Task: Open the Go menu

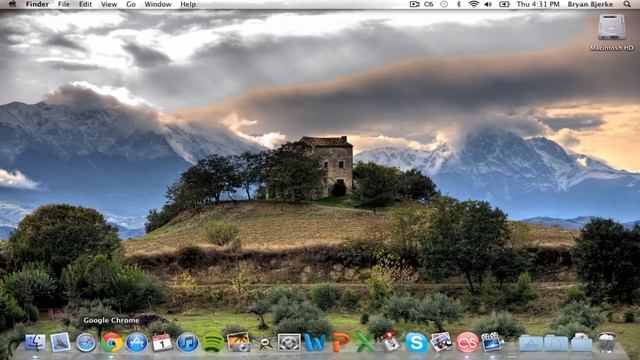Action: pos(131,4)
